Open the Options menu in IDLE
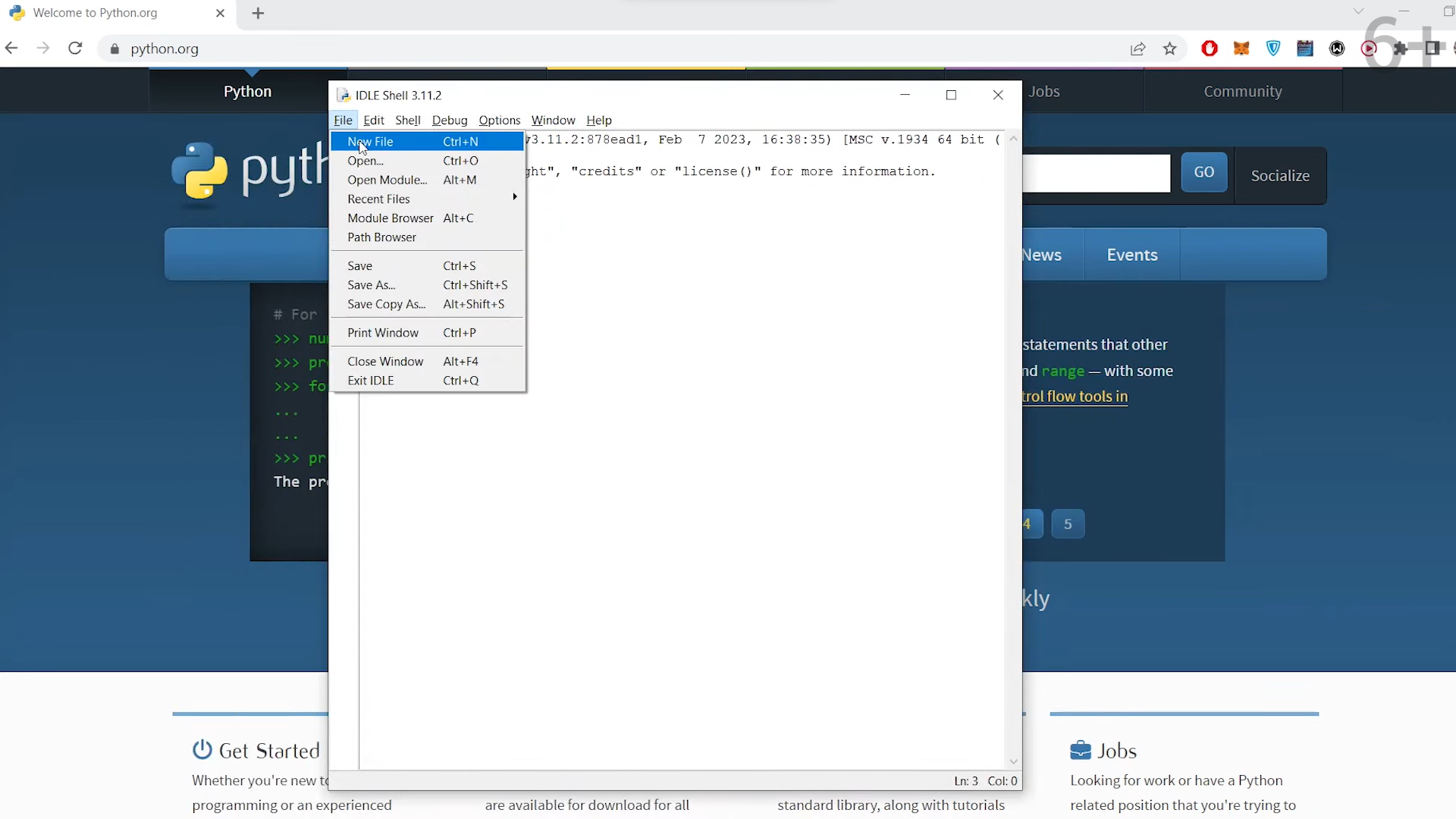The image size is (1456, 819). pos(500,120)
